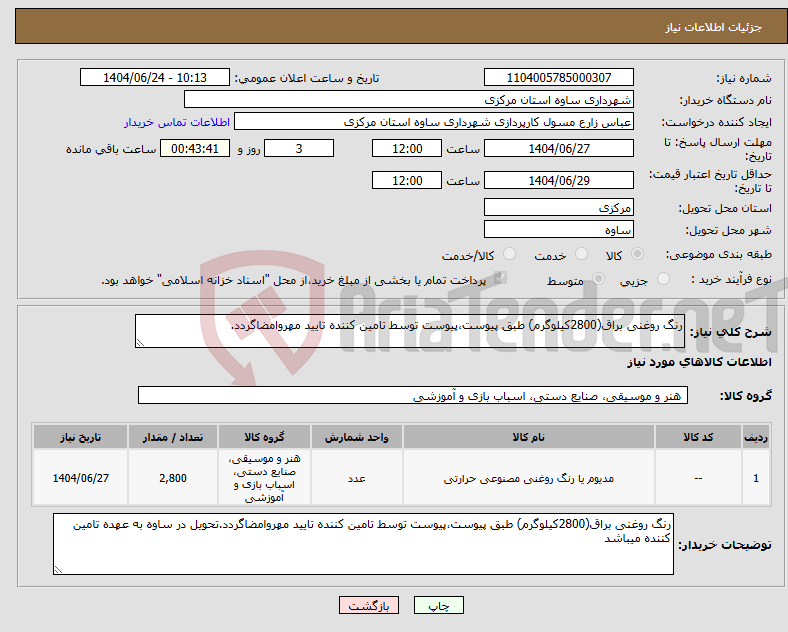Image resolution: width=788 pixels, height=632 pixels.
Task: Click the price validity date 1404/06/29 field
Action: coord(558,180)
